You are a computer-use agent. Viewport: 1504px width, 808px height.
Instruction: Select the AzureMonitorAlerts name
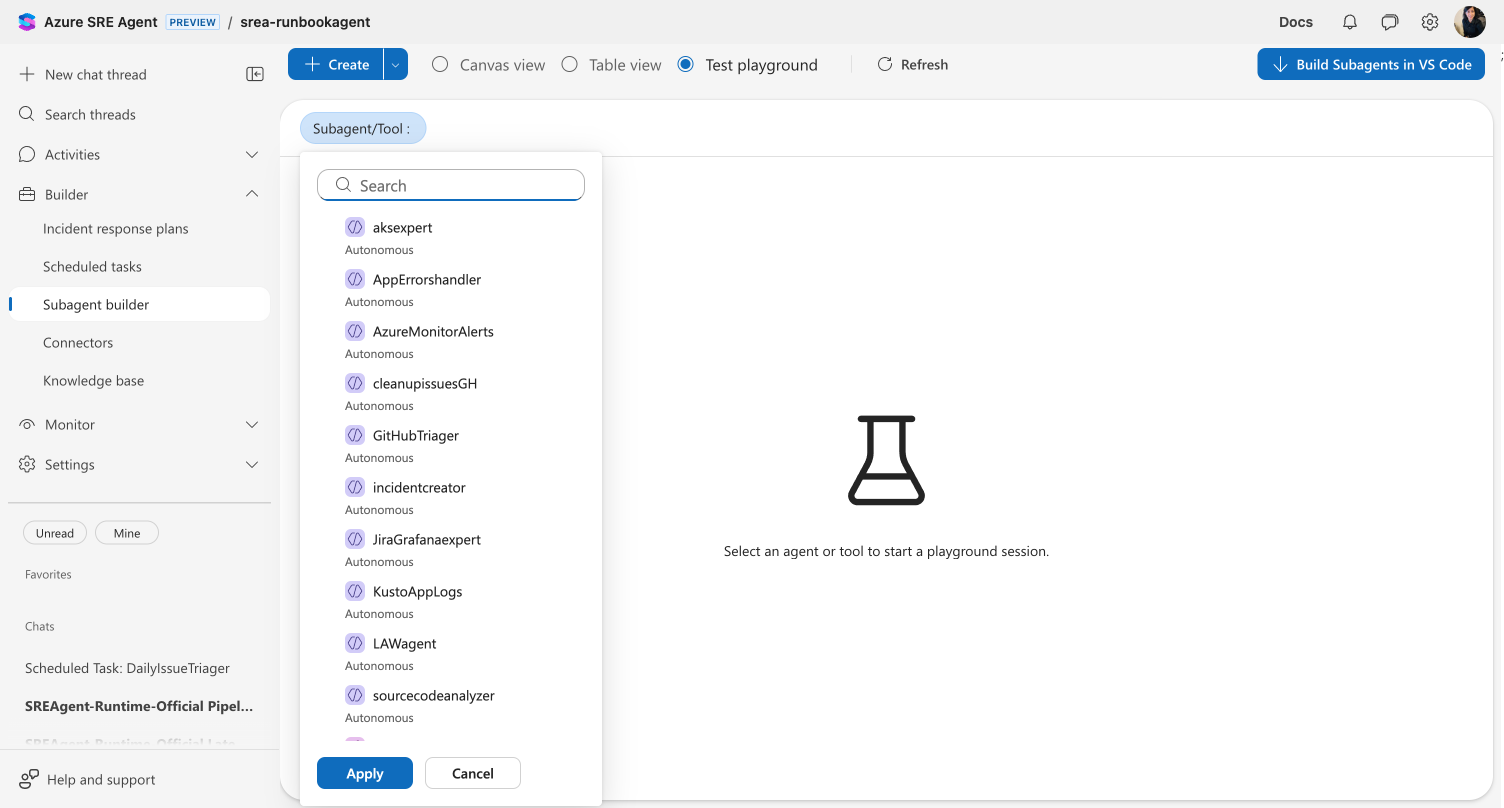pyautogui.click(x=433, y=331)
